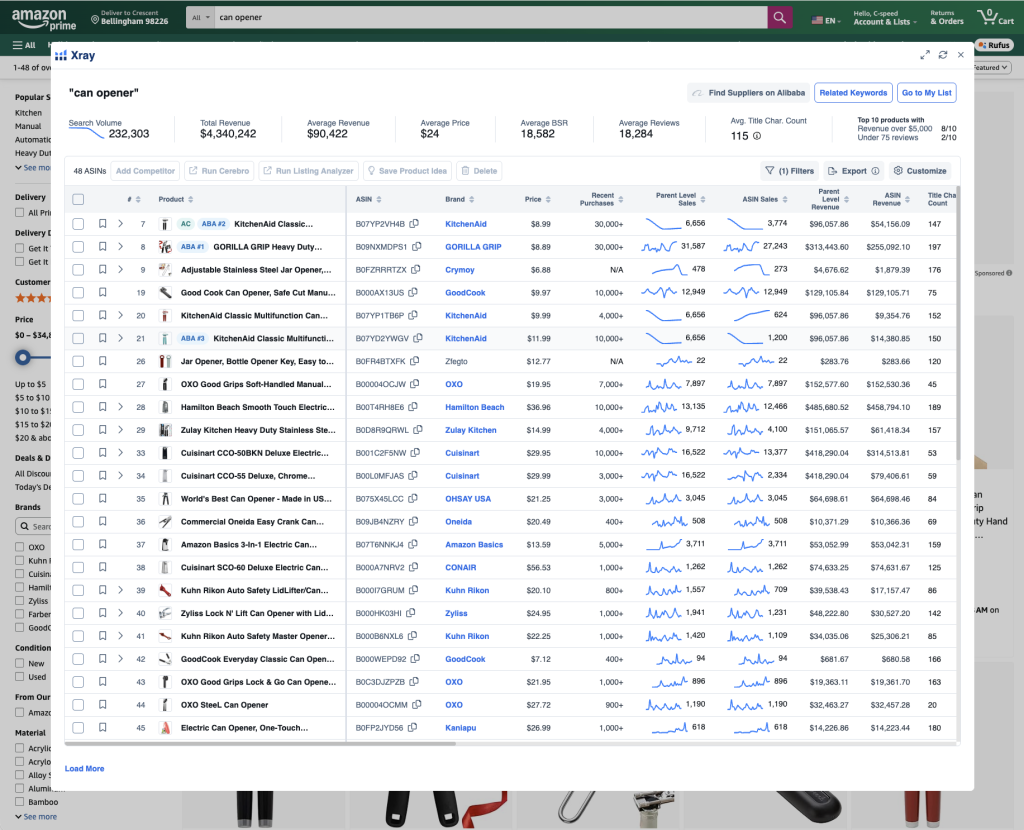Tick the checkbox for Amazon Basics 3-in-1 row

78,545
